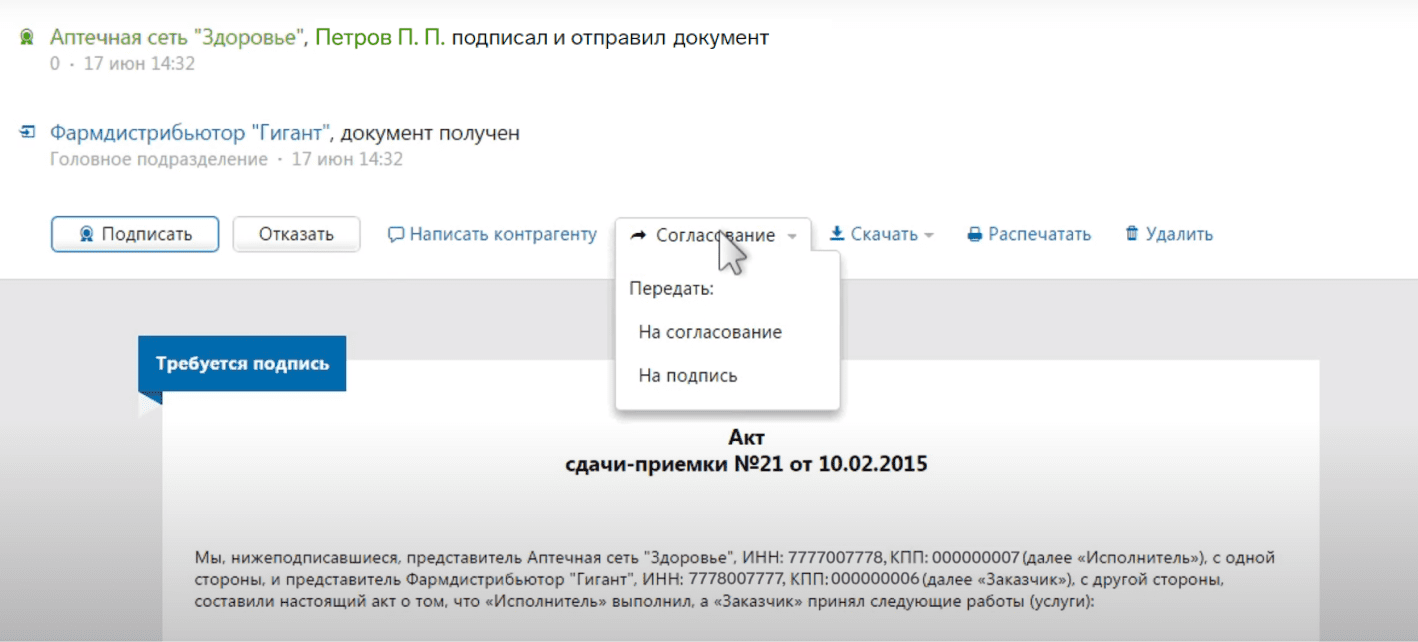Select На согласование from the menu
Screen dimensions: 1418x642
coord(710,332)
